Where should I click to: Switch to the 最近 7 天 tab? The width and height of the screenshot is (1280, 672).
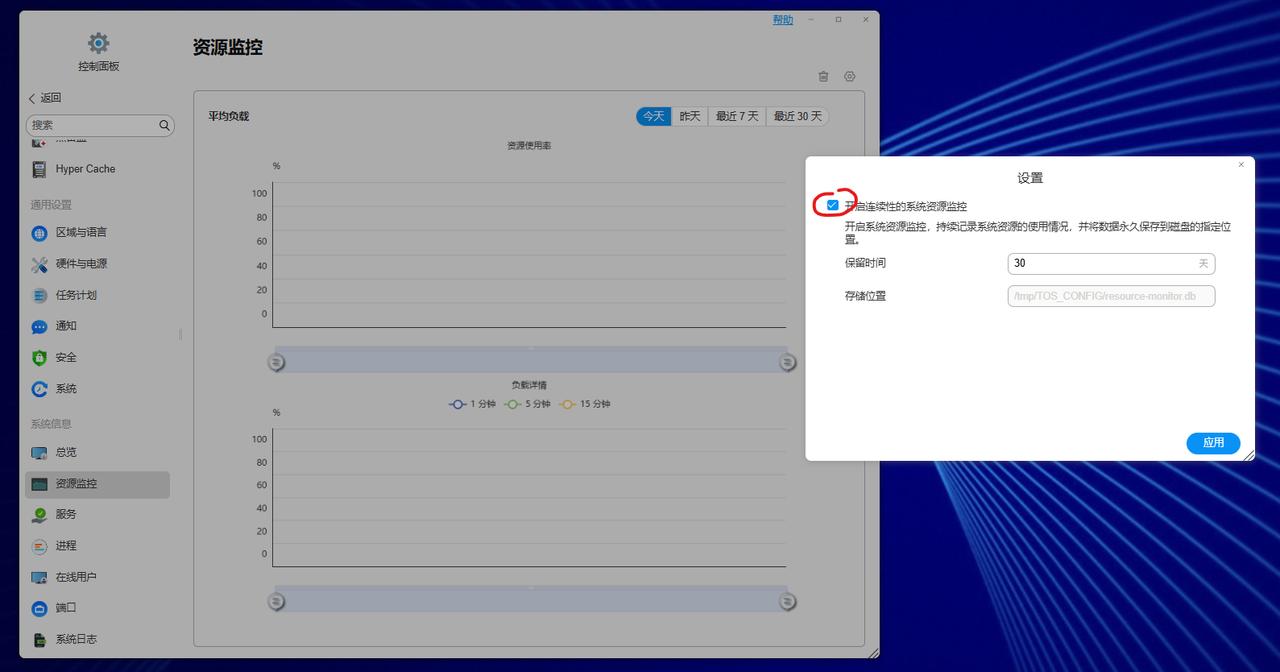pos(737,116)
